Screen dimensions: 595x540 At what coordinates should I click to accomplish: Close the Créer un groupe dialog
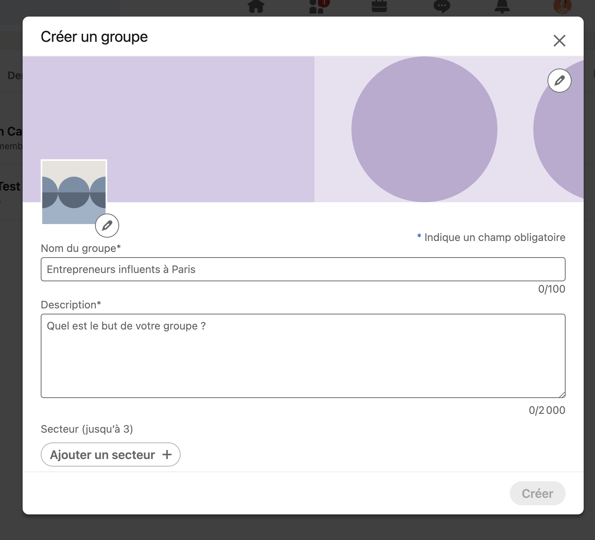point(559,41)
